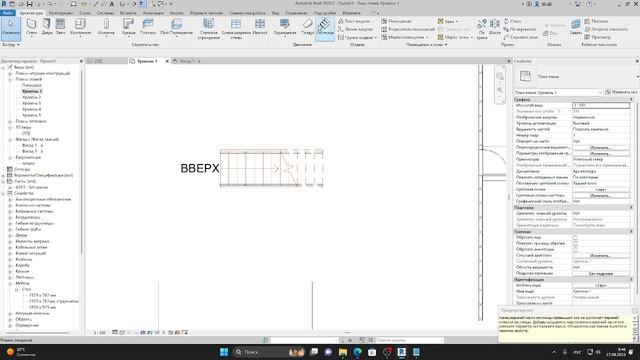Switch to the Аннотации ribbon tab
640x360 pixels.
(153, 13)
